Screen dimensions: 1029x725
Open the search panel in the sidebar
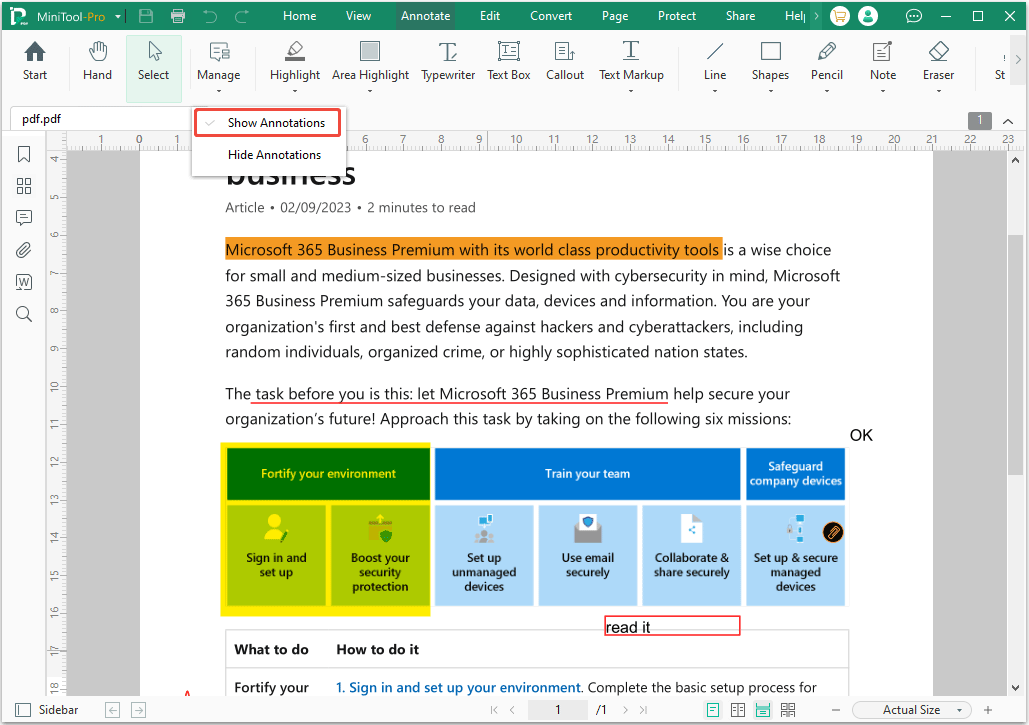[23, 313]
